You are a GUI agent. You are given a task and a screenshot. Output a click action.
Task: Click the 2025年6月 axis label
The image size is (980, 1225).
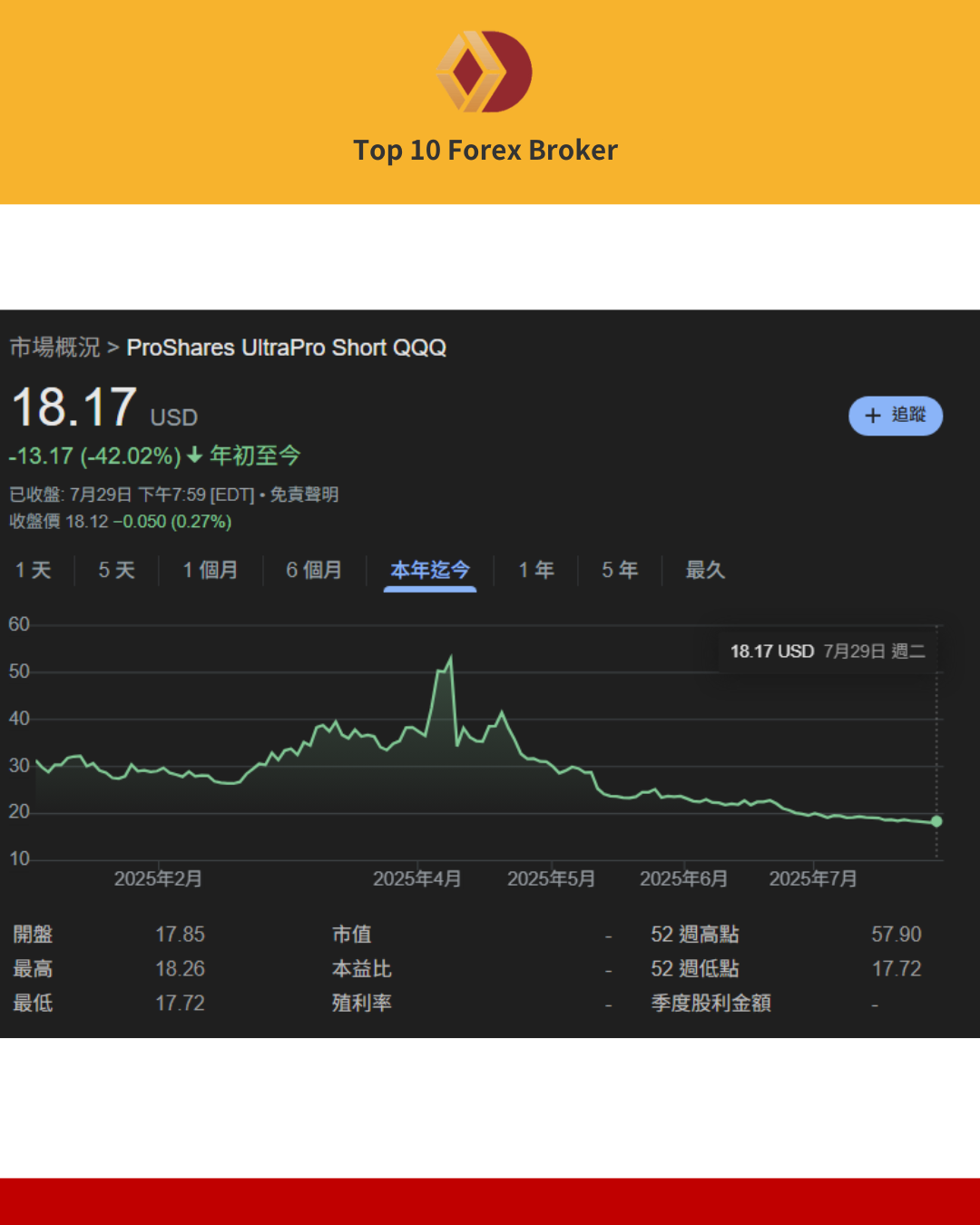[684, 878]
